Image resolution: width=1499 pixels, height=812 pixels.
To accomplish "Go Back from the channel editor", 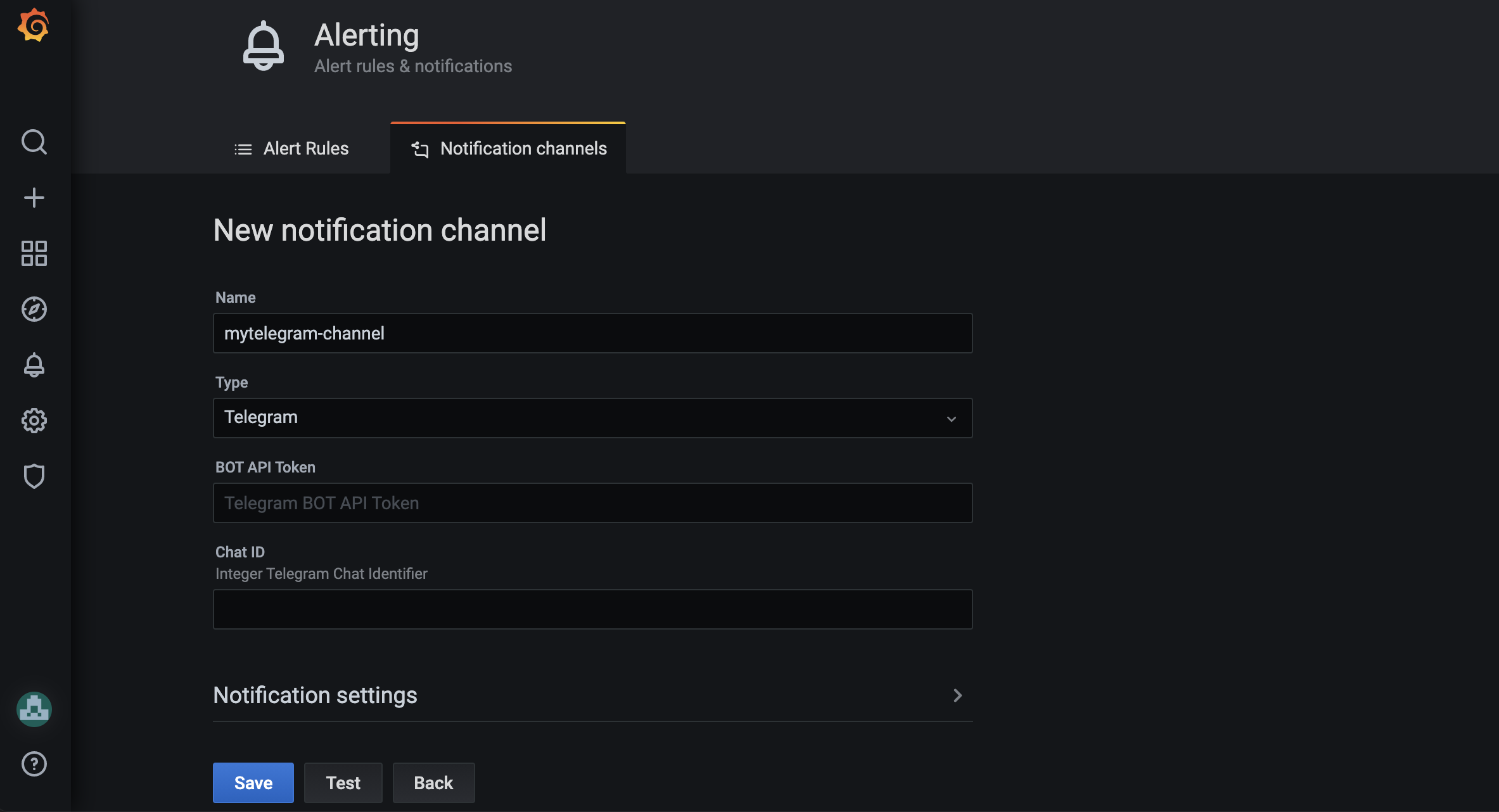I will [433, 782].
